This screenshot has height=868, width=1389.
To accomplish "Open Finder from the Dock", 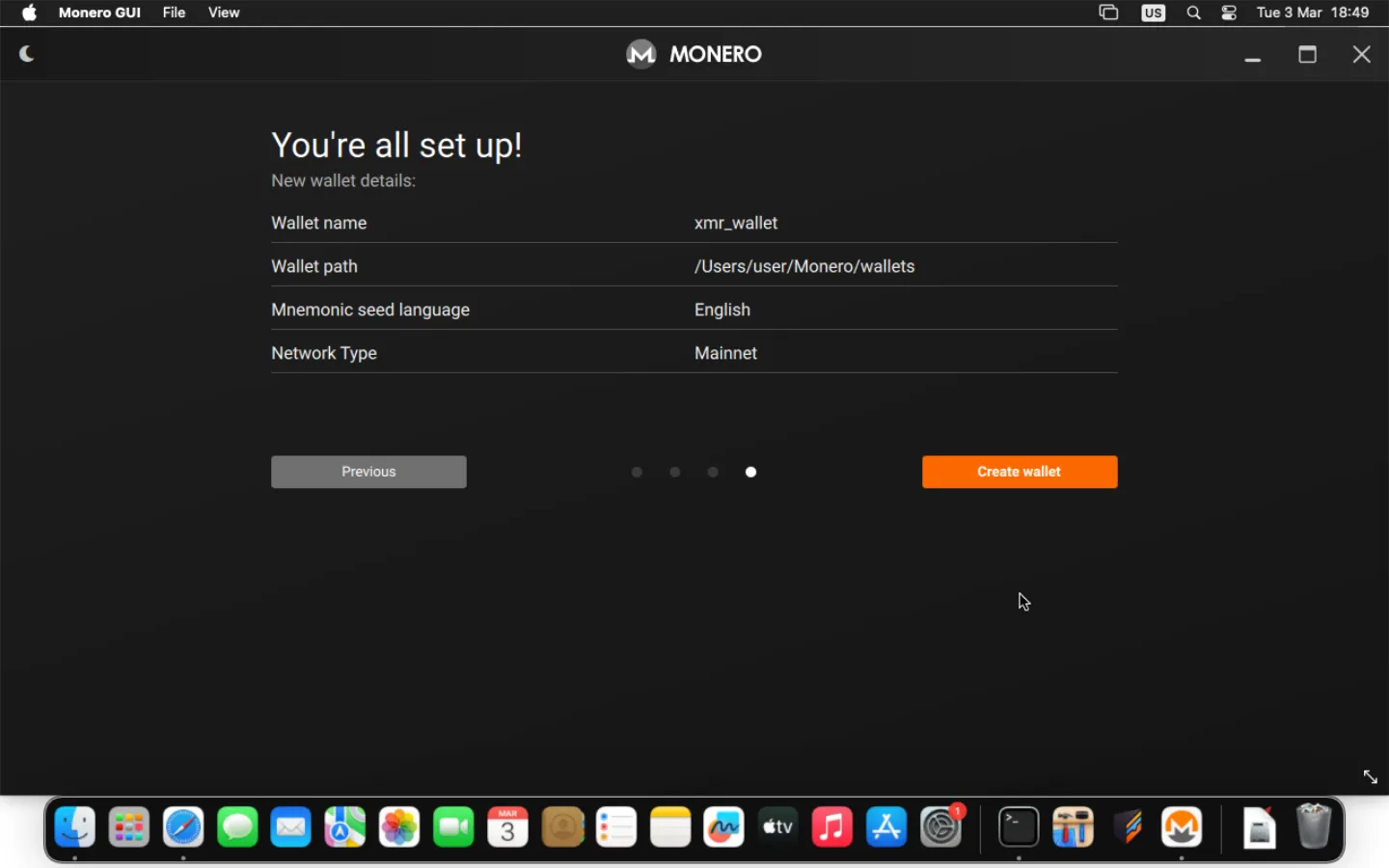I will 75,827.
